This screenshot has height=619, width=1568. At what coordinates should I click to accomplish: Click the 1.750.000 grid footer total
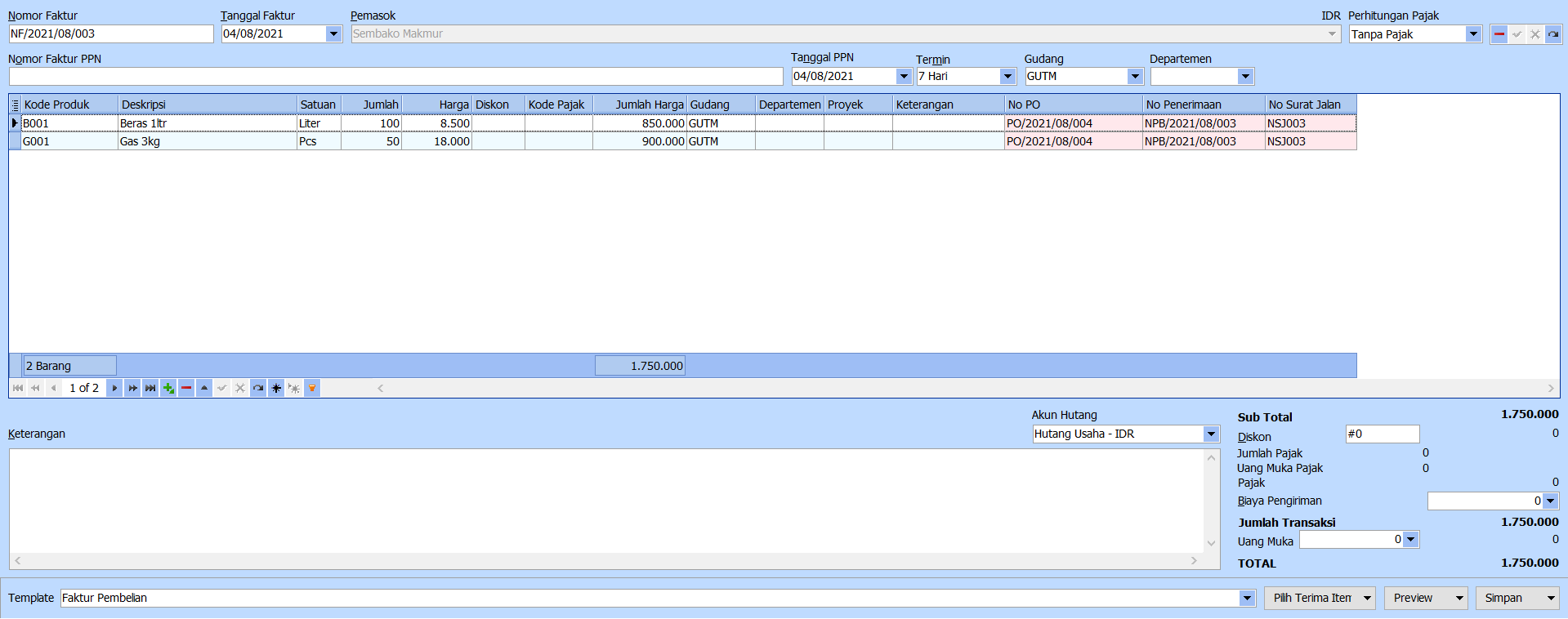point(640,366)
